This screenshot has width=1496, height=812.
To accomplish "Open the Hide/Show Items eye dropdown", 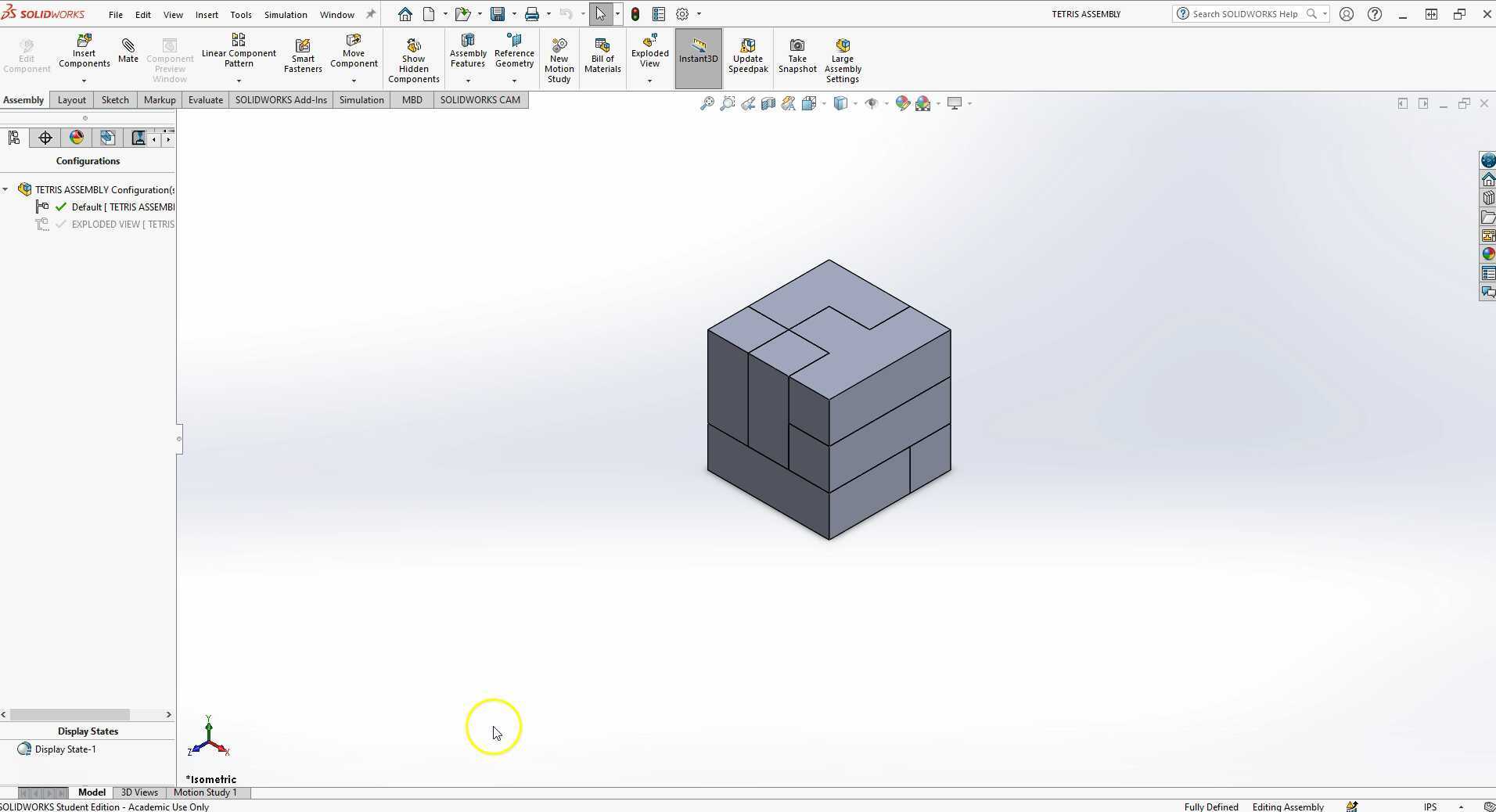I will pos(886,103).
